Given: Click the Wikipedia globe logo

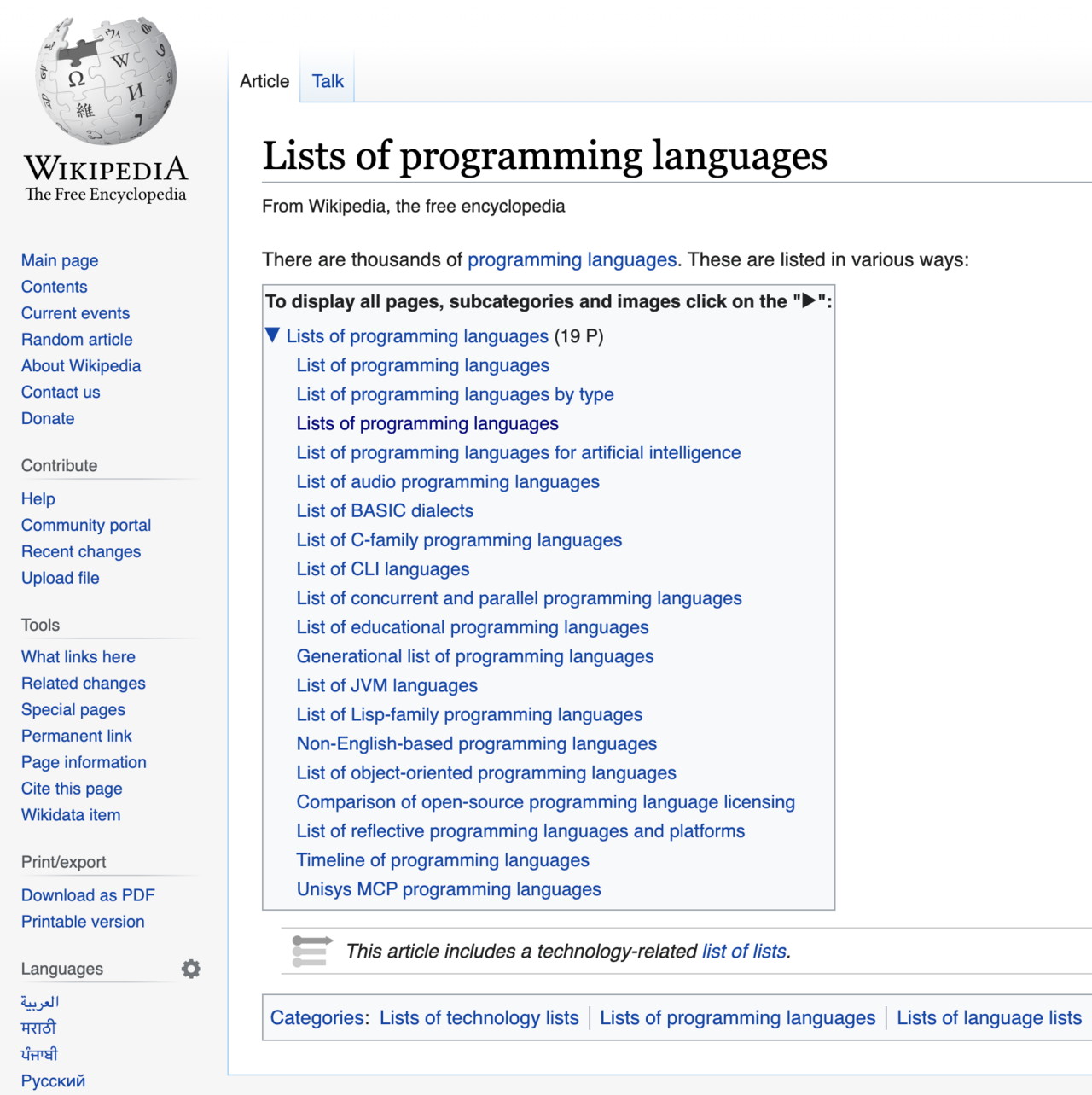Looking at the screenshot, I should coord(106,81).
